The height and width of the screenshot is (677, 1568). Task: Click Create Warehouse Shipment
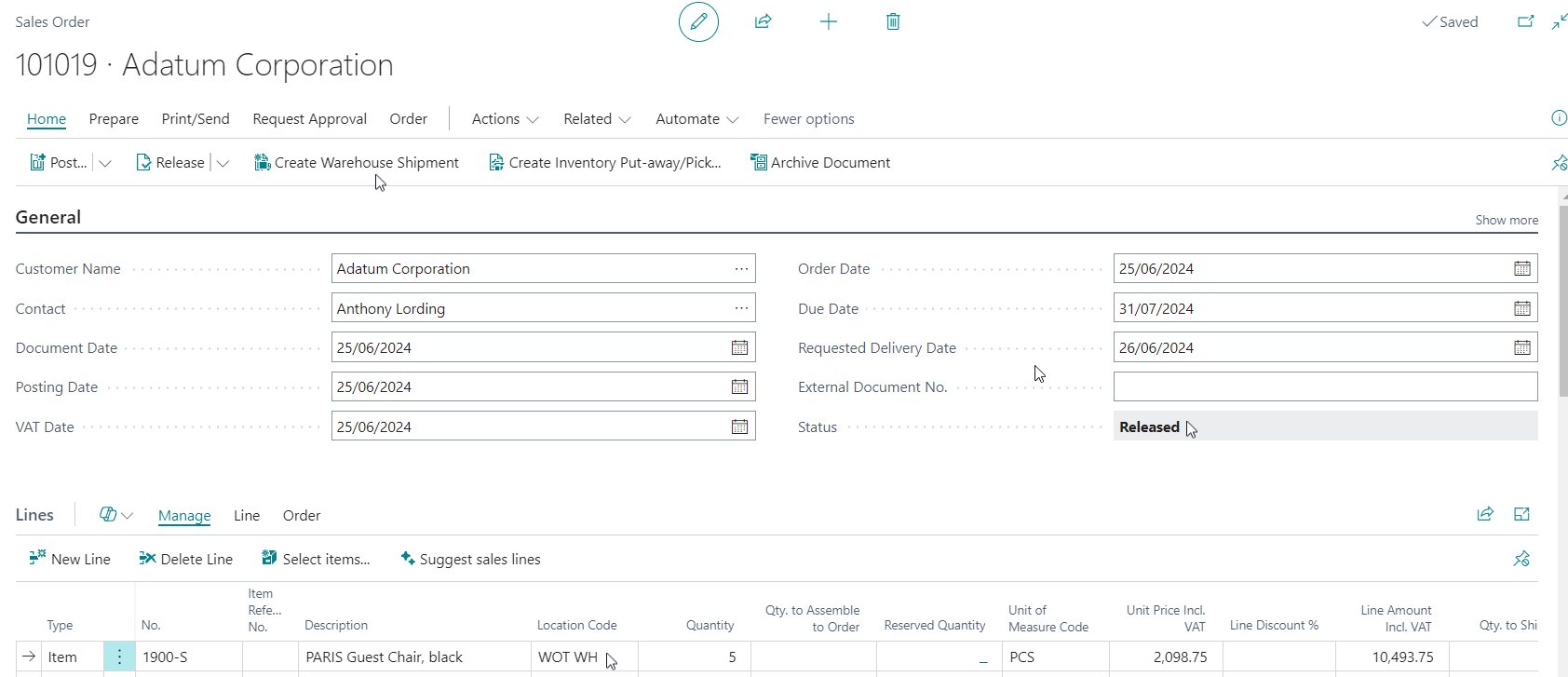[357, 162]
